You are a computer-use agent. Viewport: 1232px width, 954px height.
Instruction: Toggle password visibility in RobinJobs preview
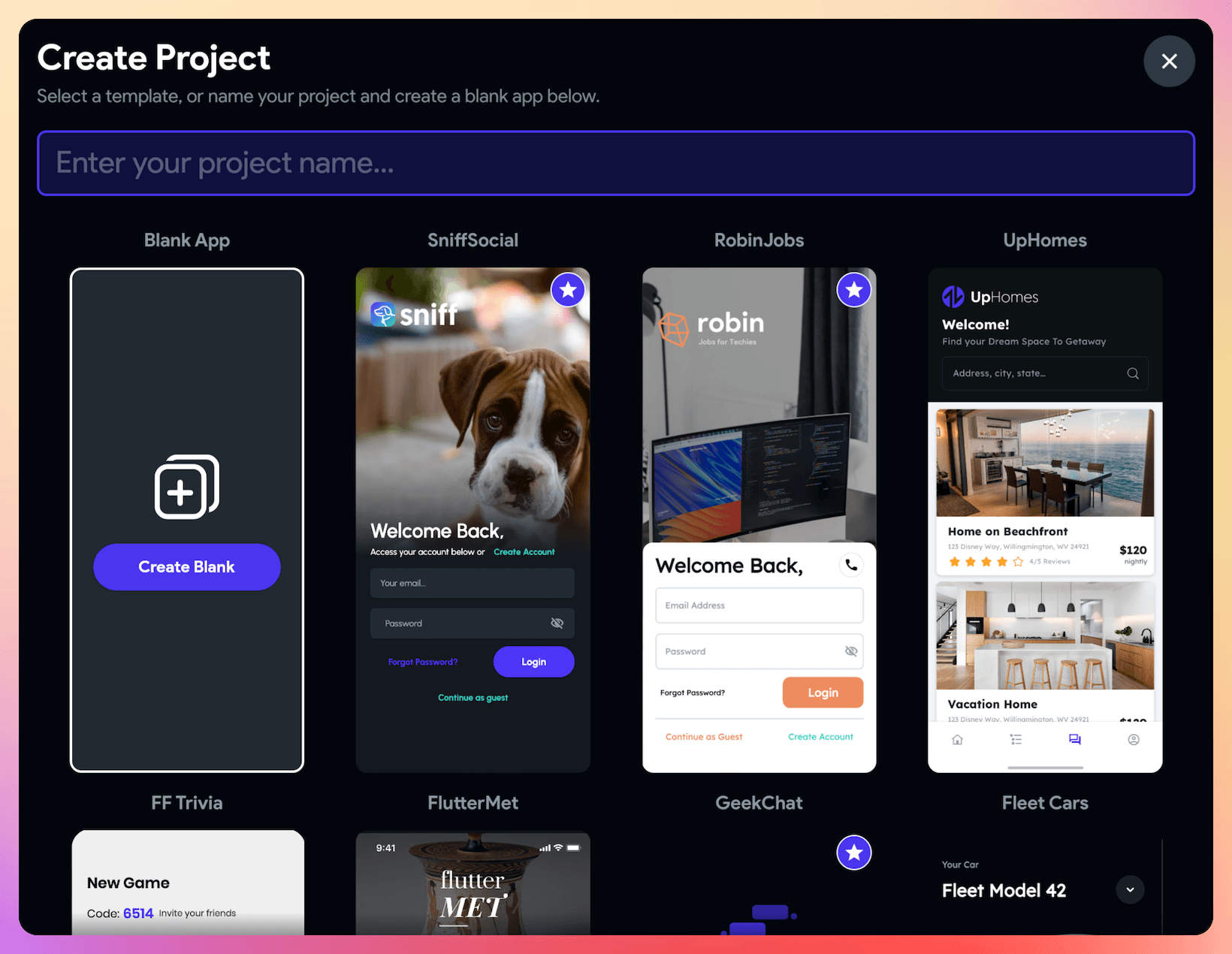coord(850,651)
